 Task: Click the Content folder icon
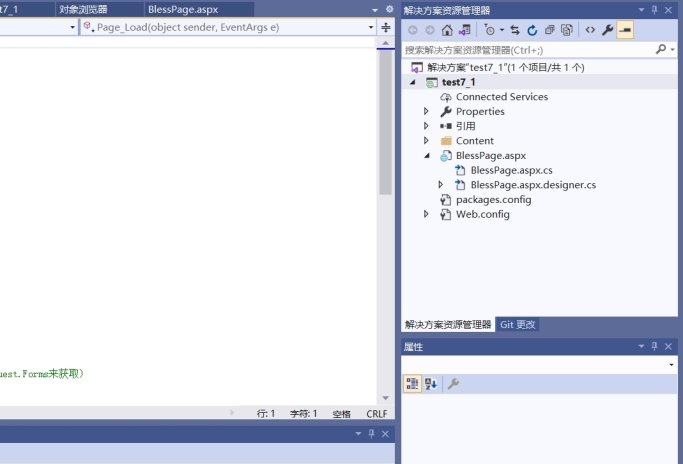(446, 141)
